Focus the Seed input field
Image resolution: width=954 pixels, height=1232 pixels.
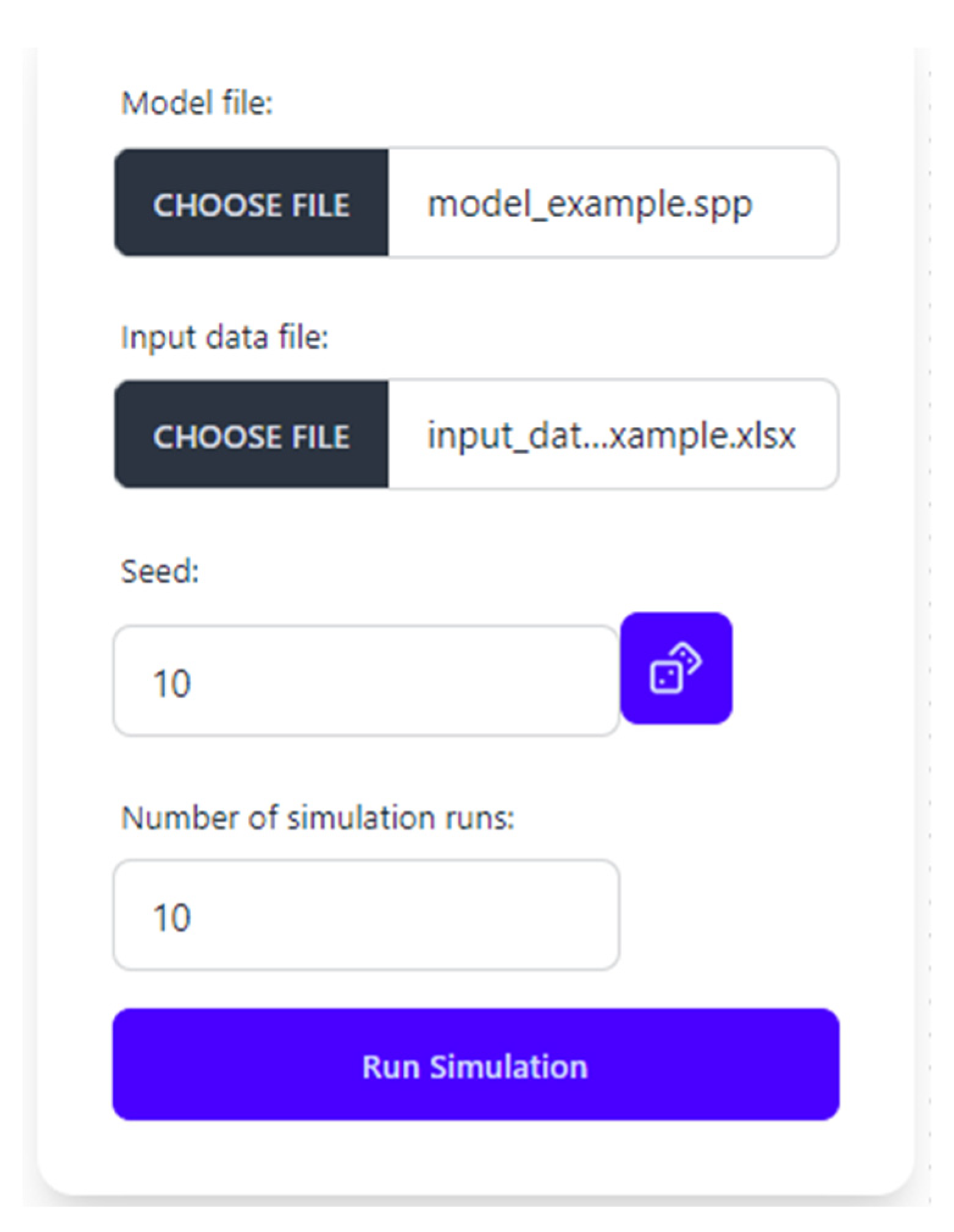(x=366, y=681)
